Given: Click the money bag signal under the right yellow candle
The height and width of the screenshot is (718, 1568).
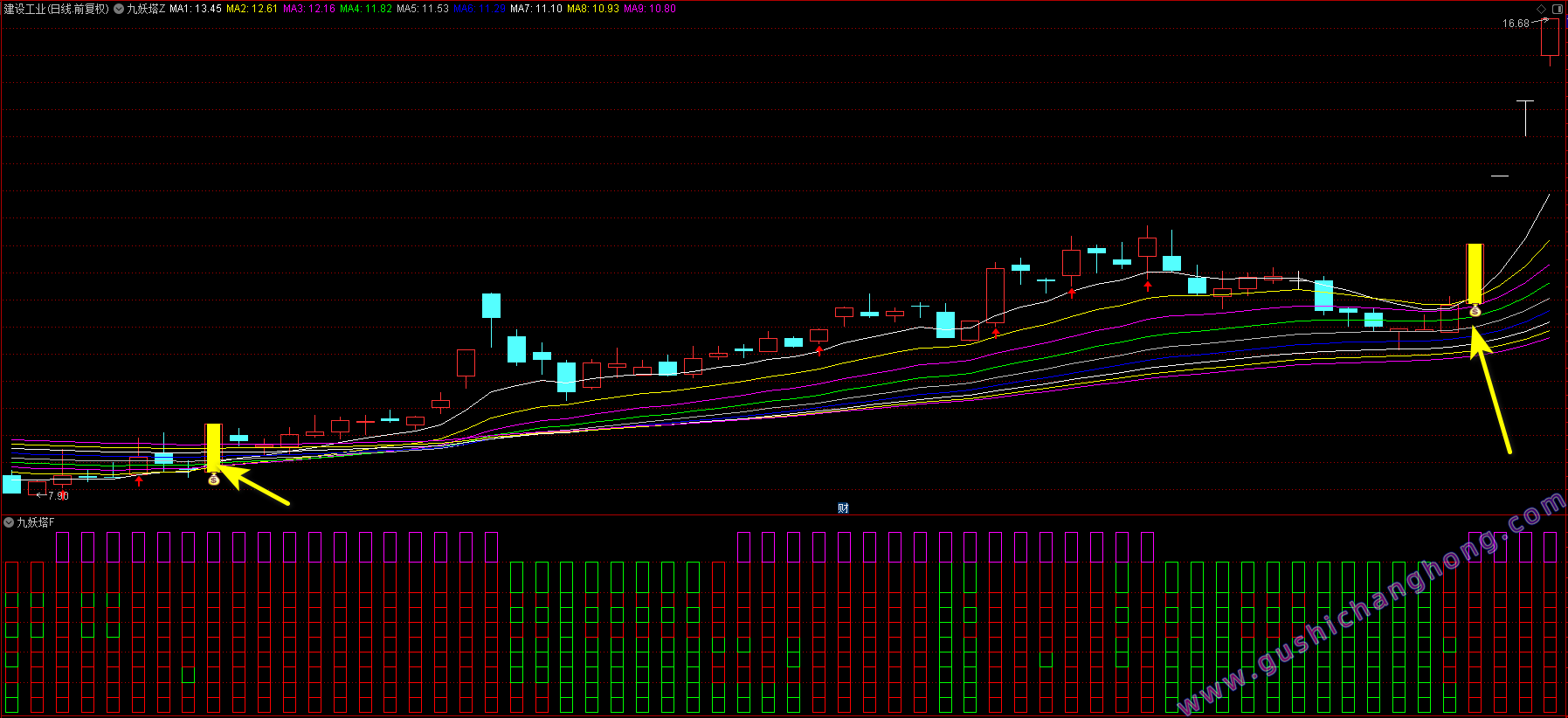Looking at the screenshot, I should (1475, 311).
